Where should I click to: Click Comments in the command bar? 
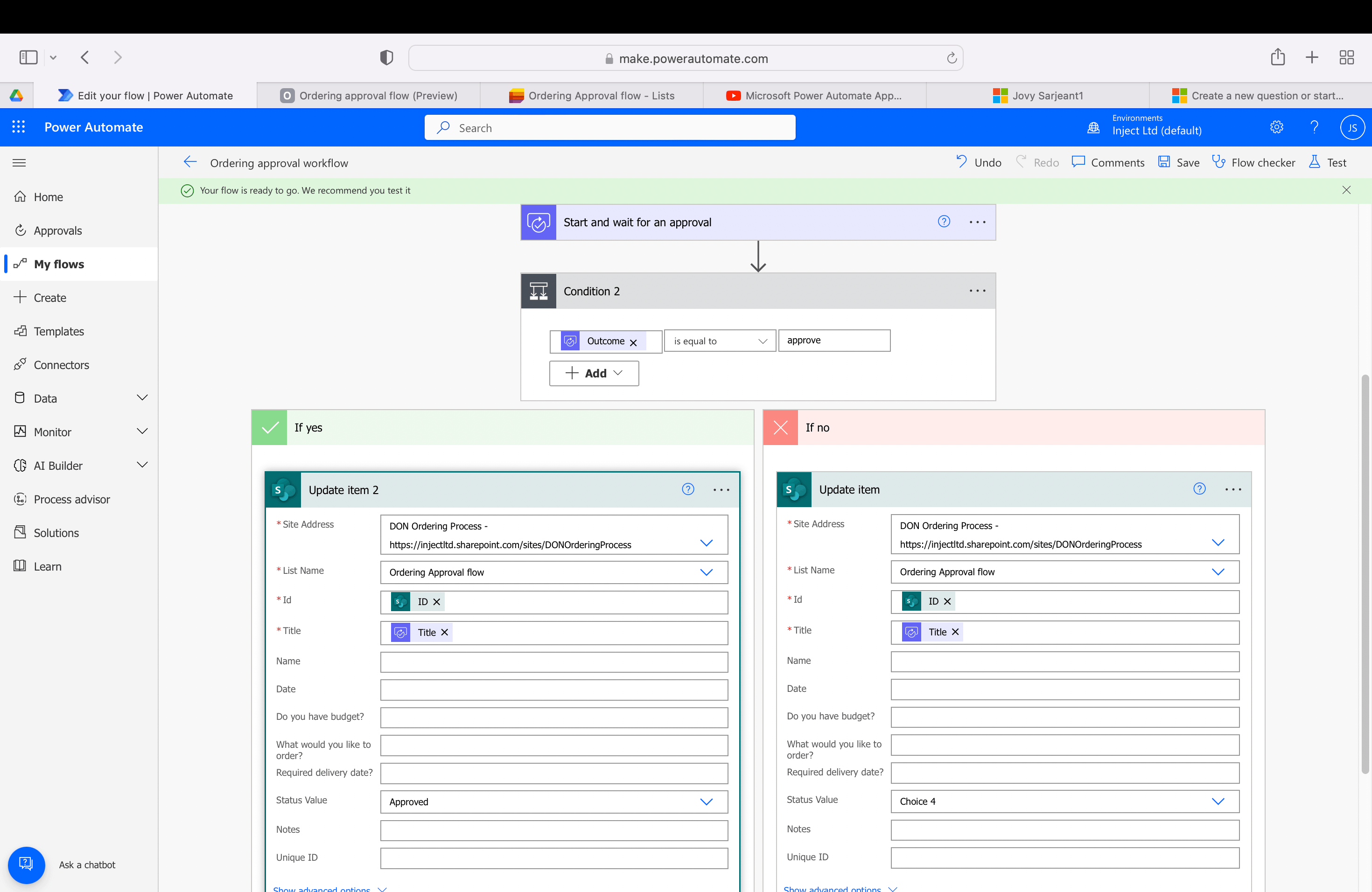coord(1107,162)
